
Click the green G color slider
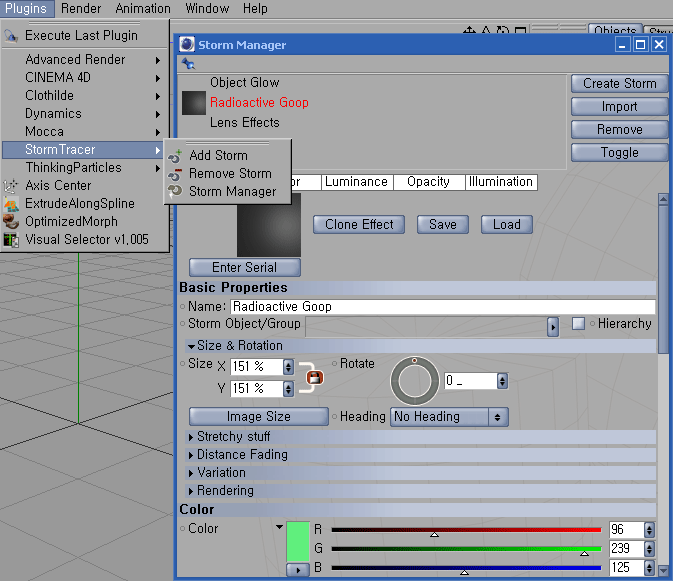pyautogui.click(x=466, y=550)
